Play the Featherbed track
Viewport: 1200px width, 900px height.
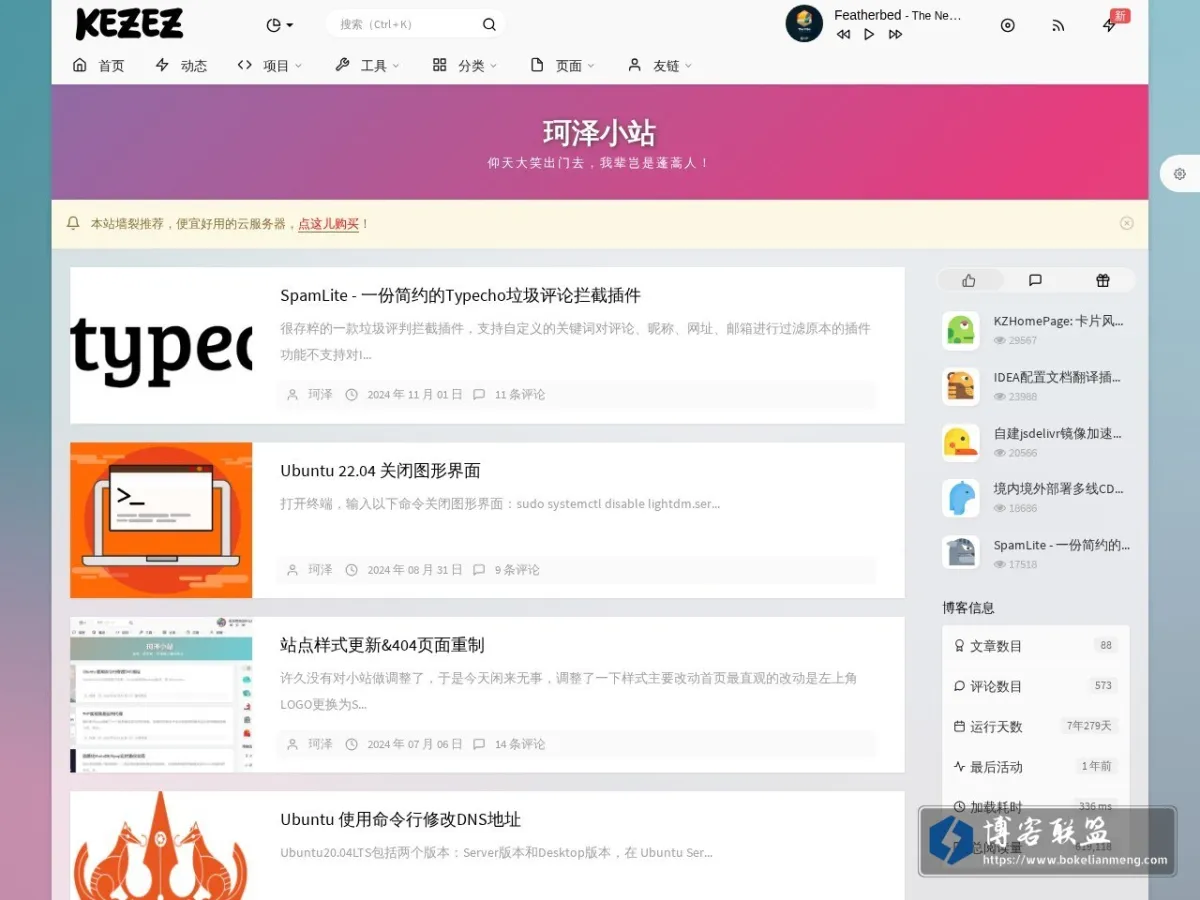869,34
